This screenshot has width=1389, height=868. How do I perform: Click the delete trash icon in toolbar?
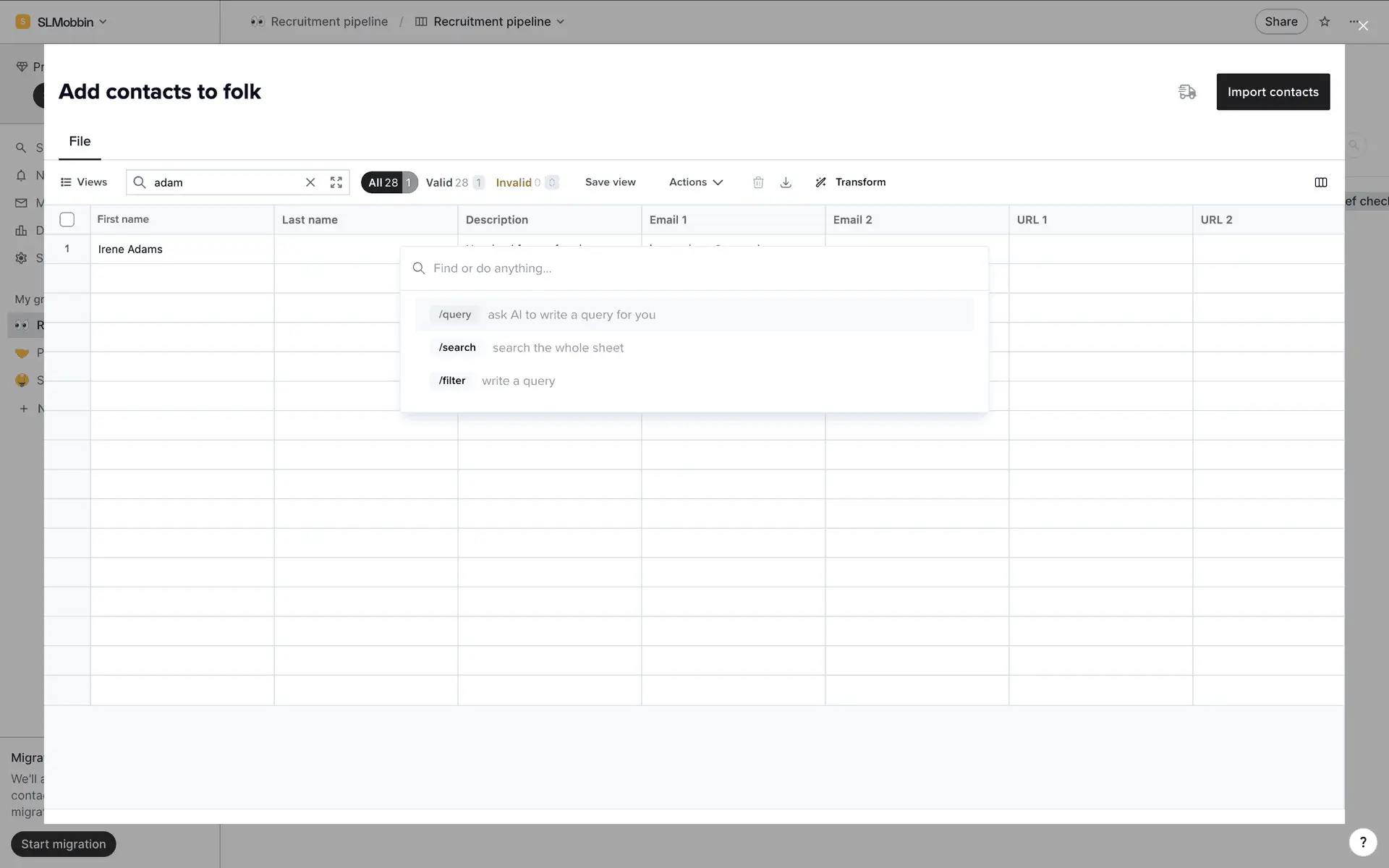coord(757,182)
